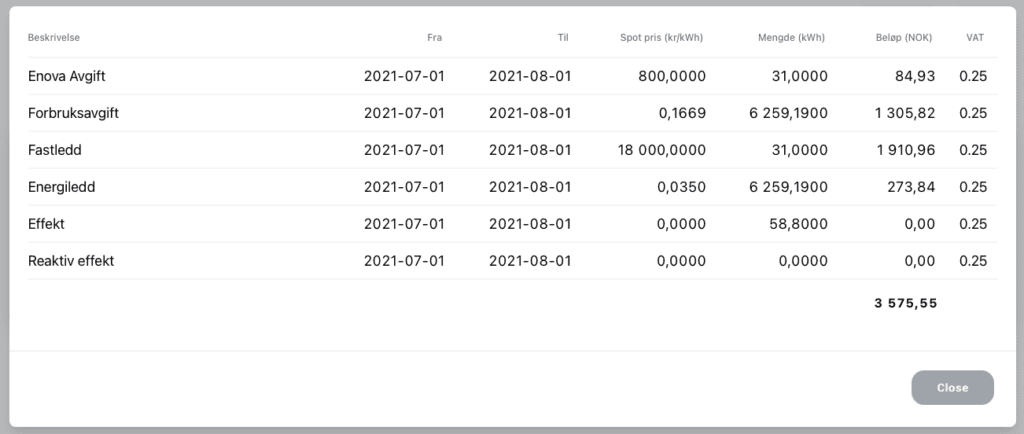Click the Mengde (kWh) column header
Screen dimensions: 1024x434
point(792,38)
